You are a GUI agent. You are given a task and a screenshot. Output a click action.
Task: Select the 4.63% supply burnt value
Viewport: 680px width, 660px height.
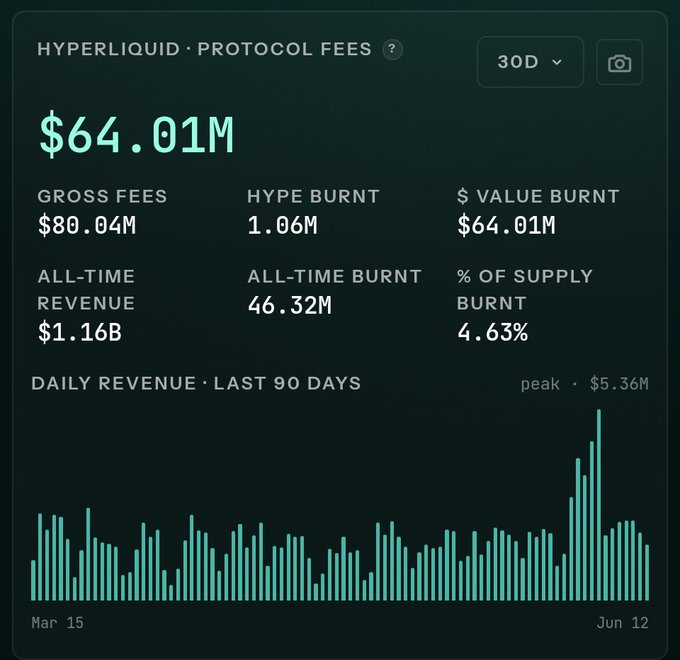click(x=492, y=332)
